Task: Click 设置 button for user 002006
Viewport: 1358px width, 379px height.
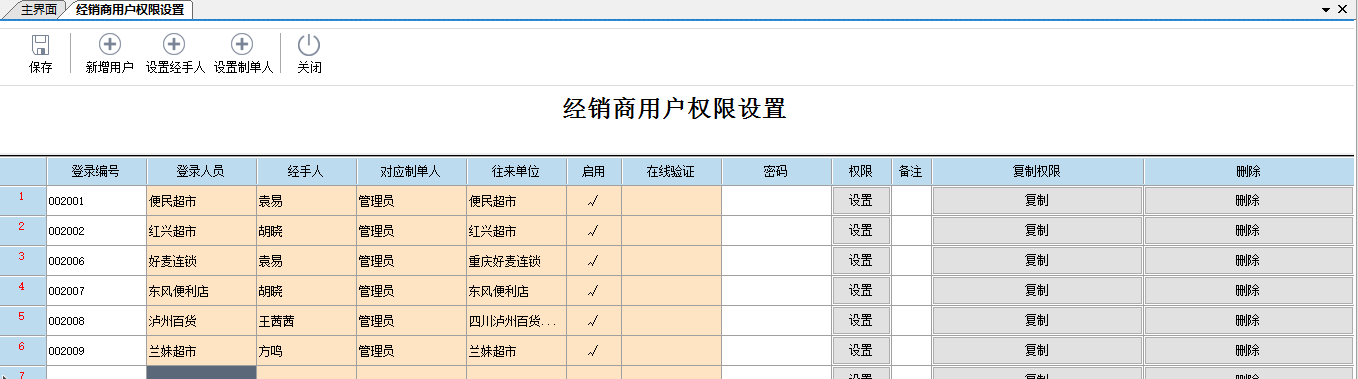Action: tap(861, 261)
